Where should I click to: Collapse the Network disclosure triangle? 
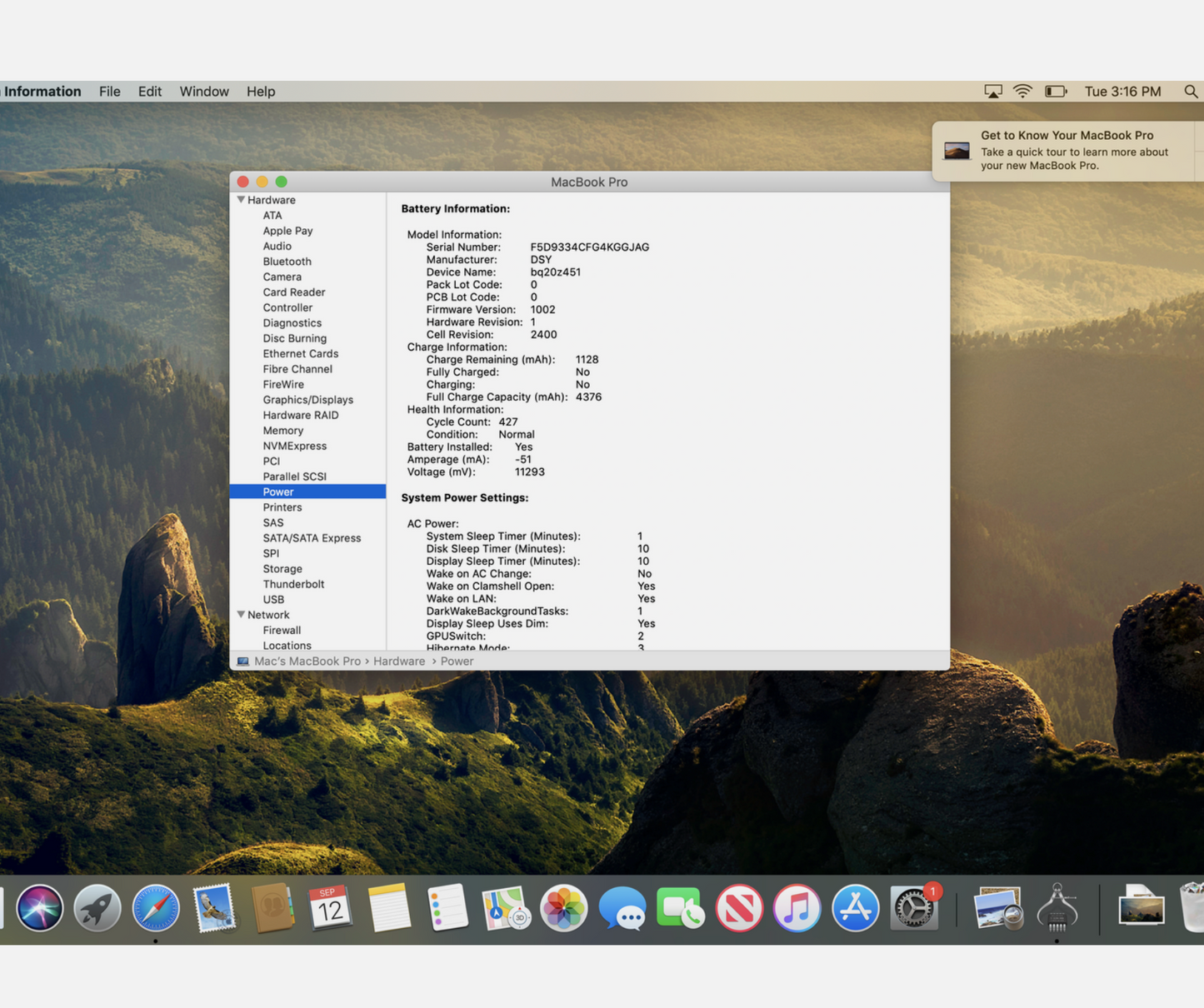tap(241, 615)
